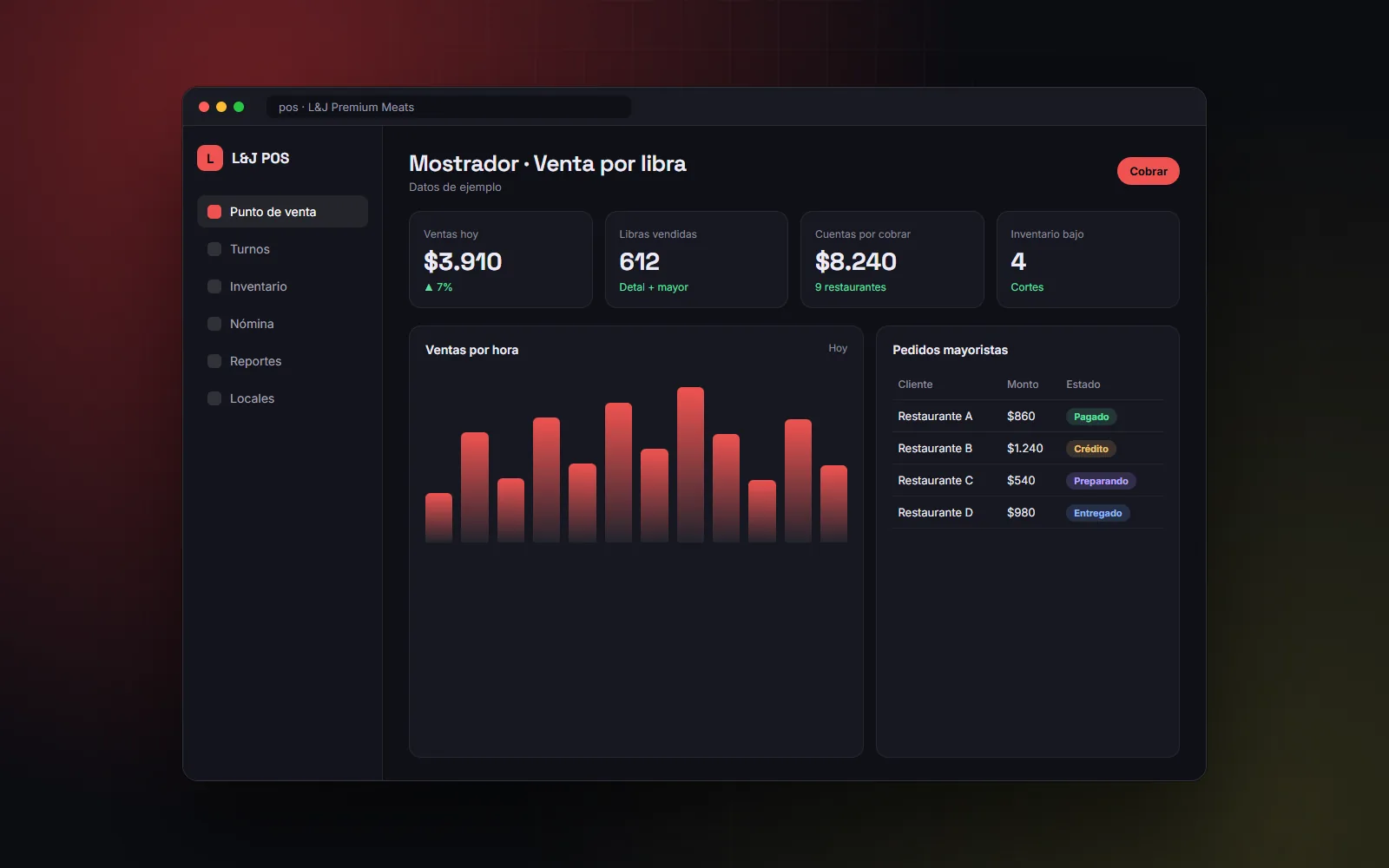
Task: Open the Nómina menu item
Action: point(282,324)
